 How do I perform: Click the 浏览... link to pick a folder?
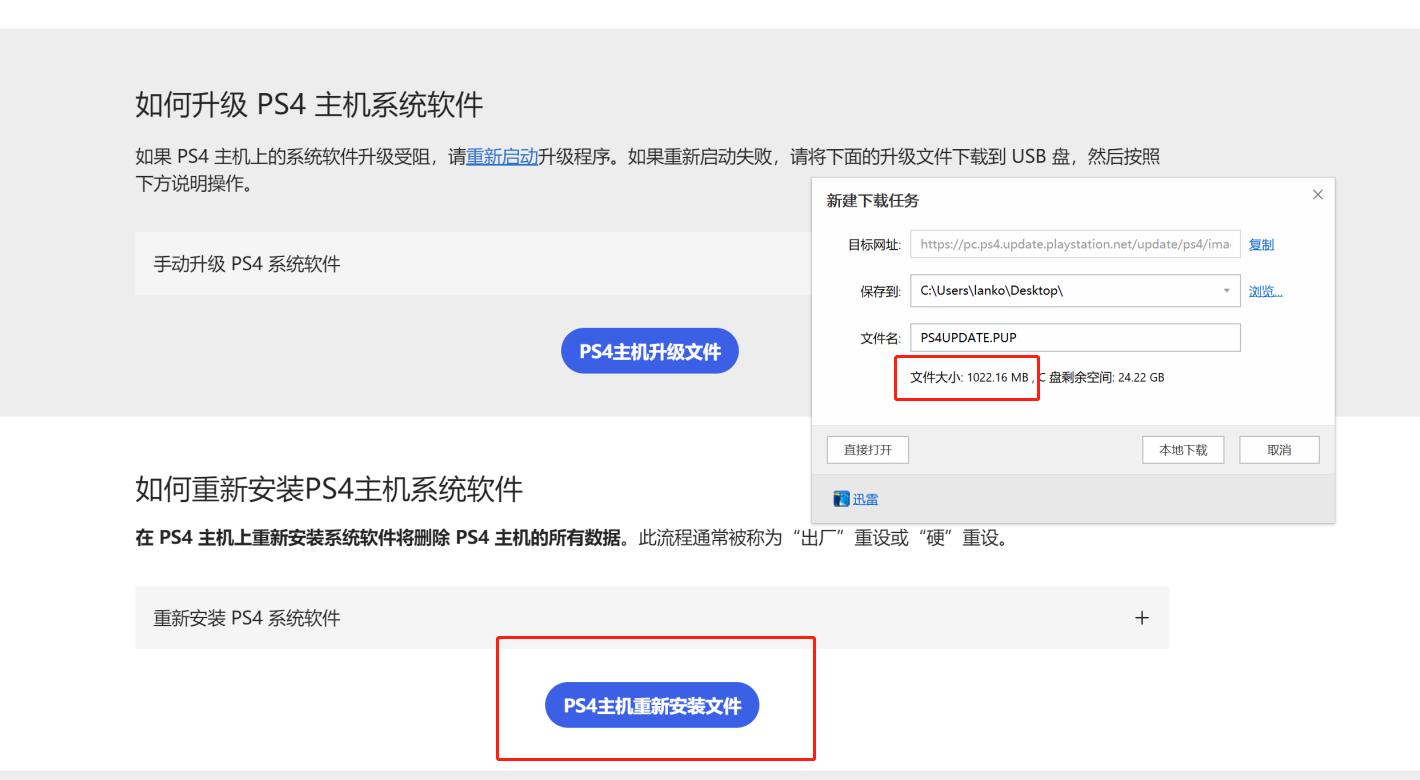pyautogui.click(x=1263, y=290)
